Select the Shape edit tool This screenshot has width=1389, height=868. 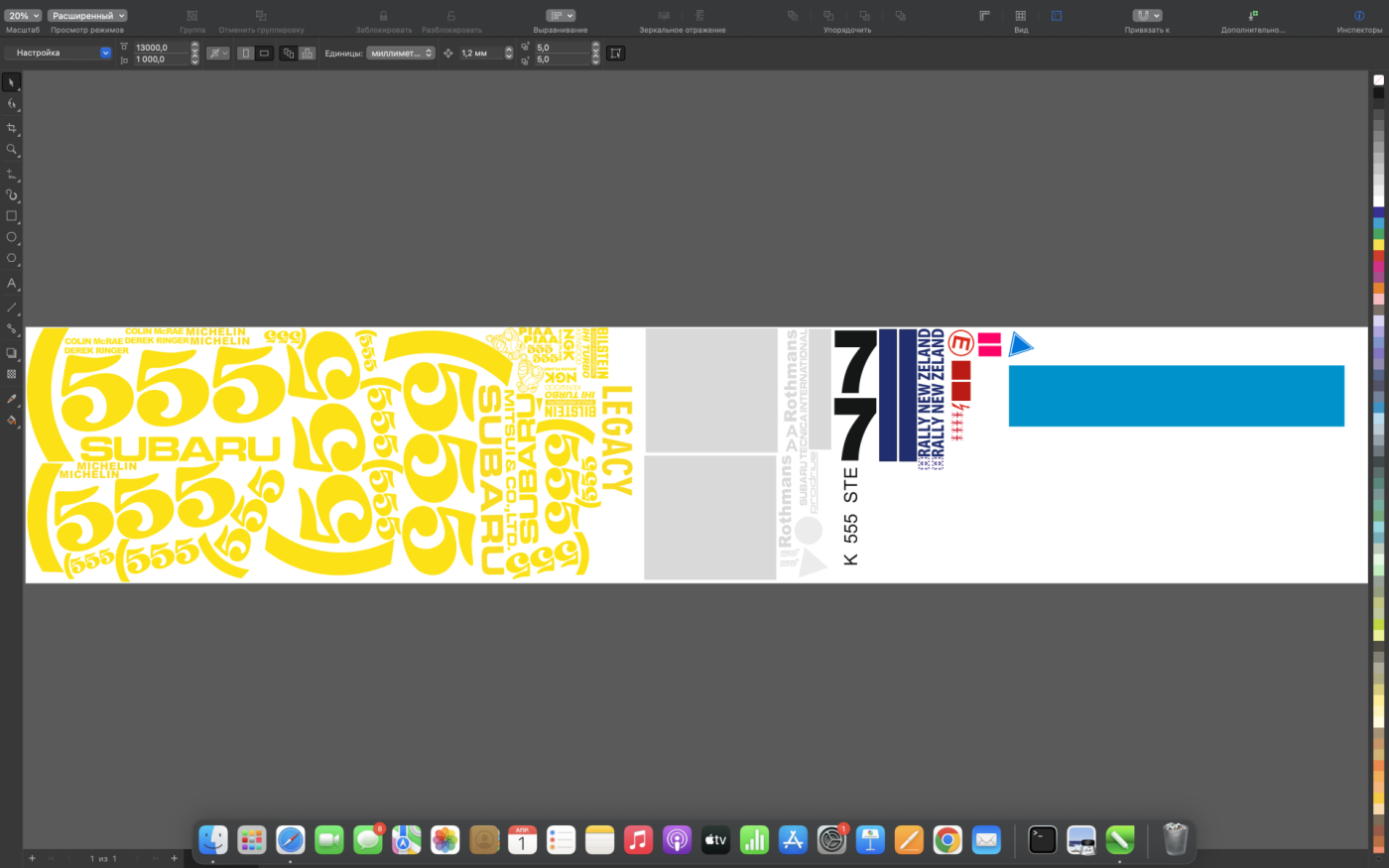coord(12,104)
